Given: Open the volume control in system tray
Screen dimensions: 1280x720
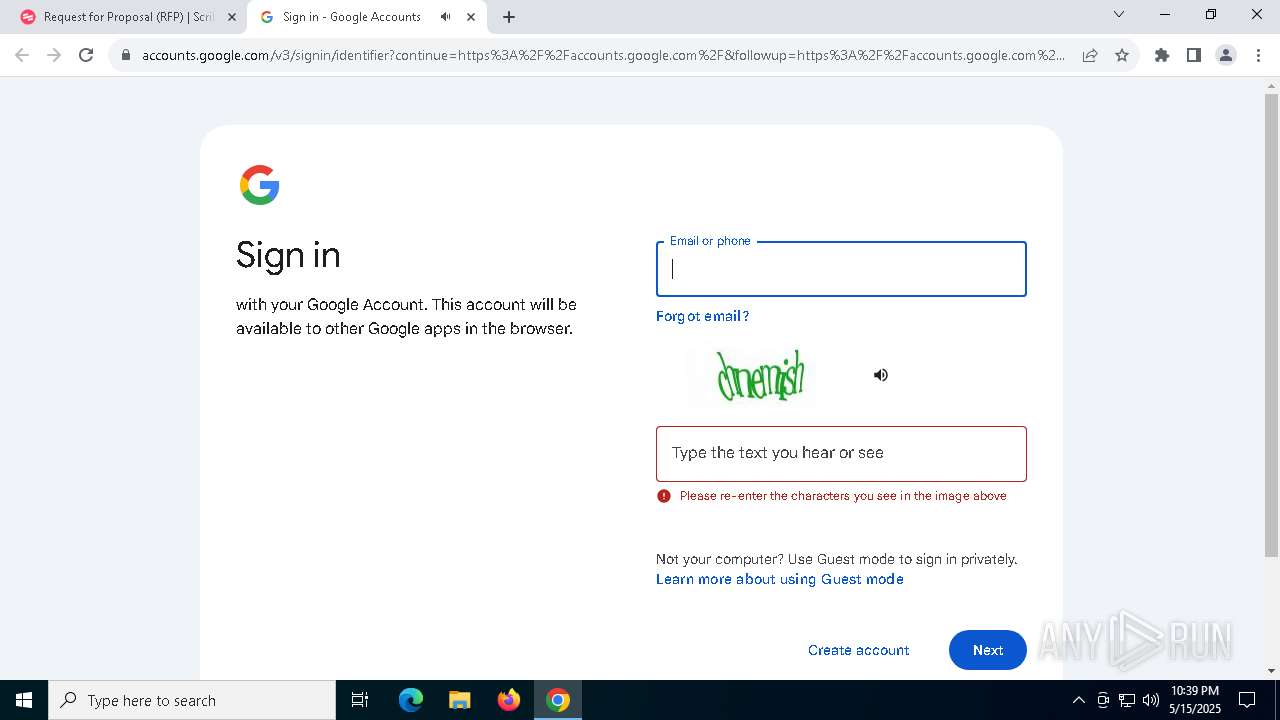Looking at the screenshot, I should click(x=1151, y=700).
